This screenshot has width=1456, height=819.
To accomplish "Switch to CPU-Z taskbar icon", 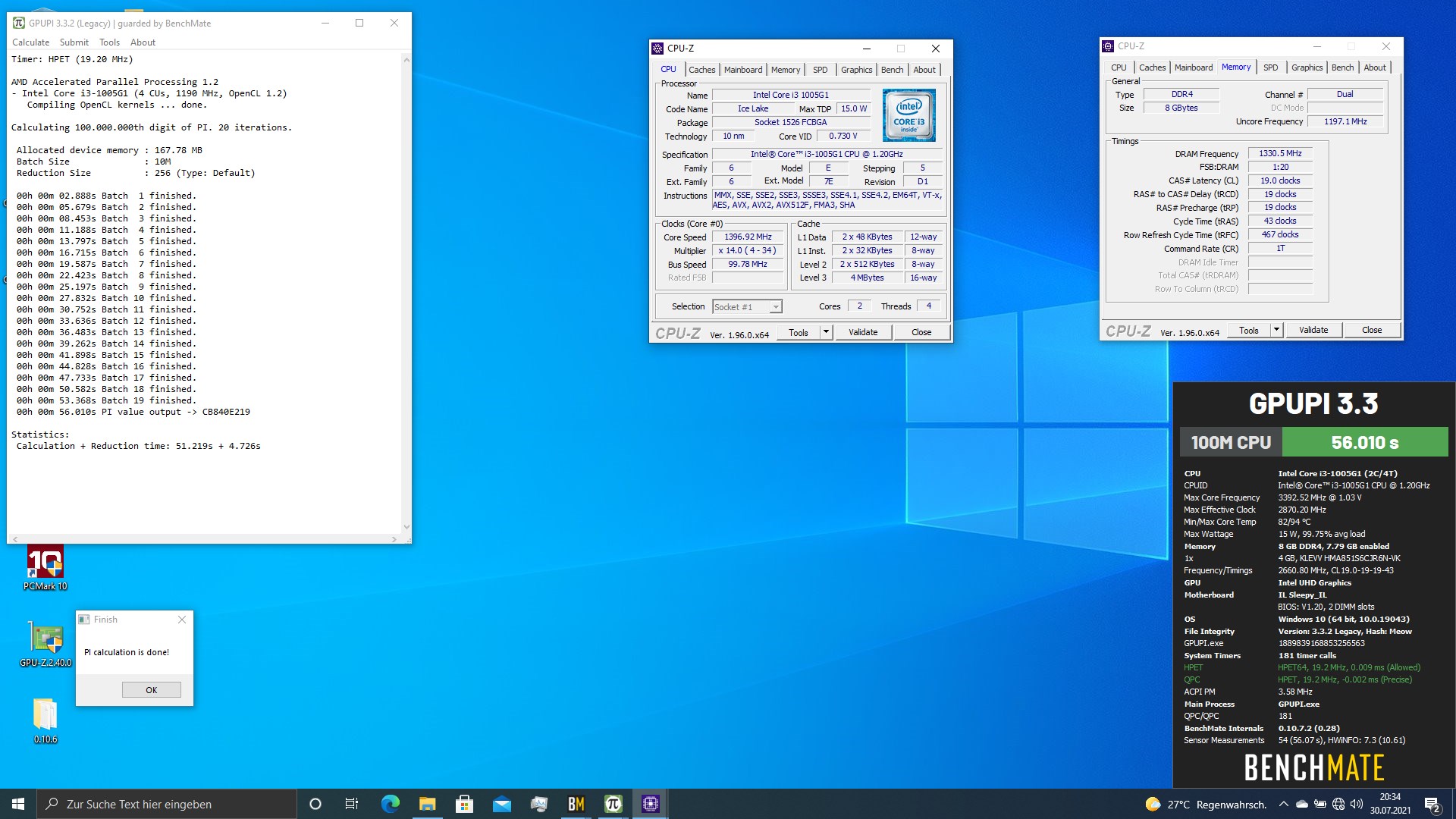I will click(650, 804).
